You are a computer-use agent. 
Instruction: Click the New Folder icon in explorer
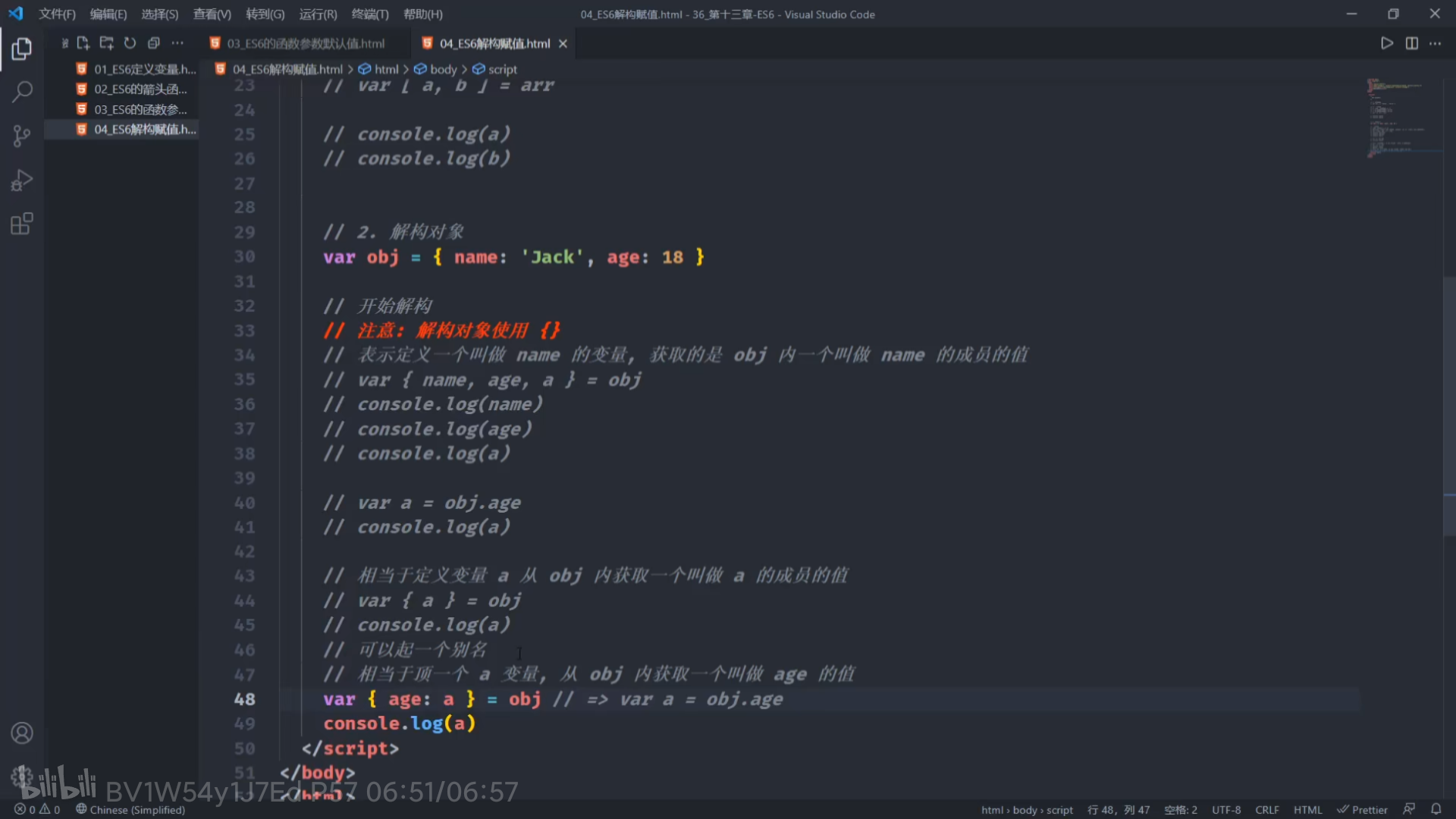tap(106, 43)
